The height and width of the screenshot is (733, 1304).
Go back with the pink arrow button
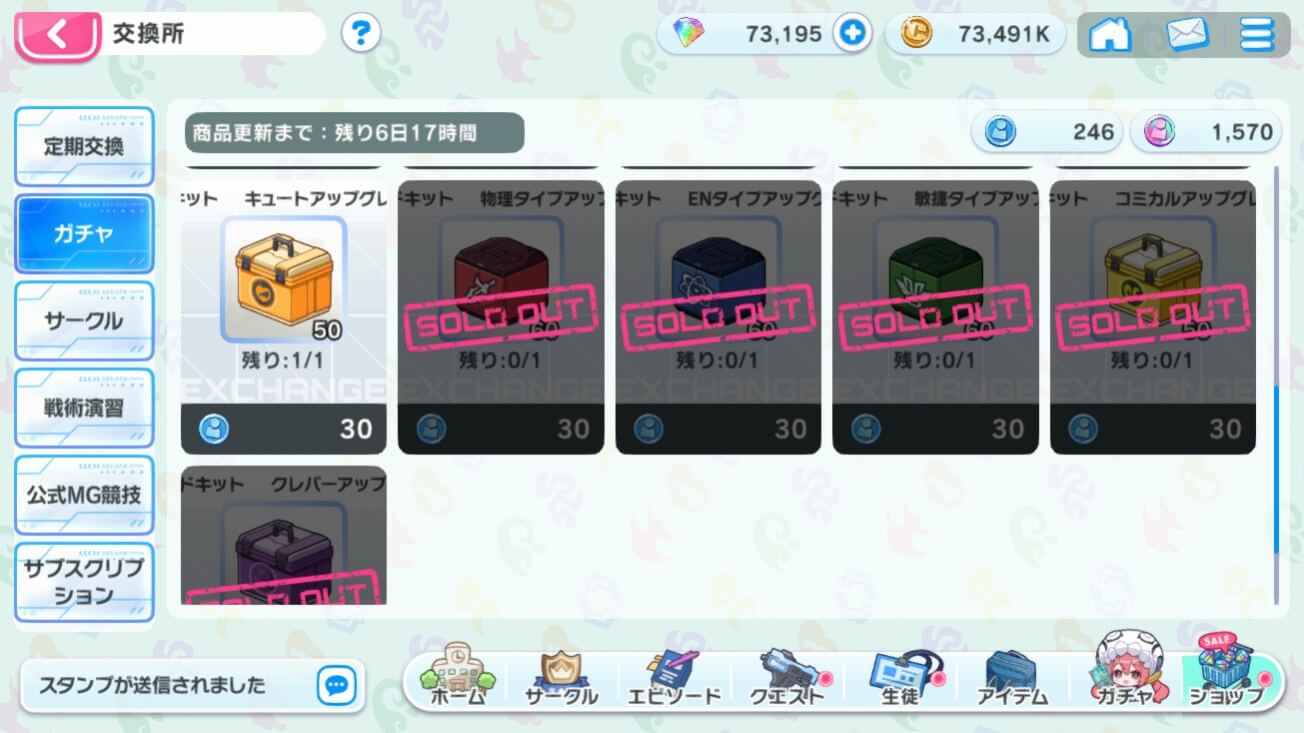58,35
